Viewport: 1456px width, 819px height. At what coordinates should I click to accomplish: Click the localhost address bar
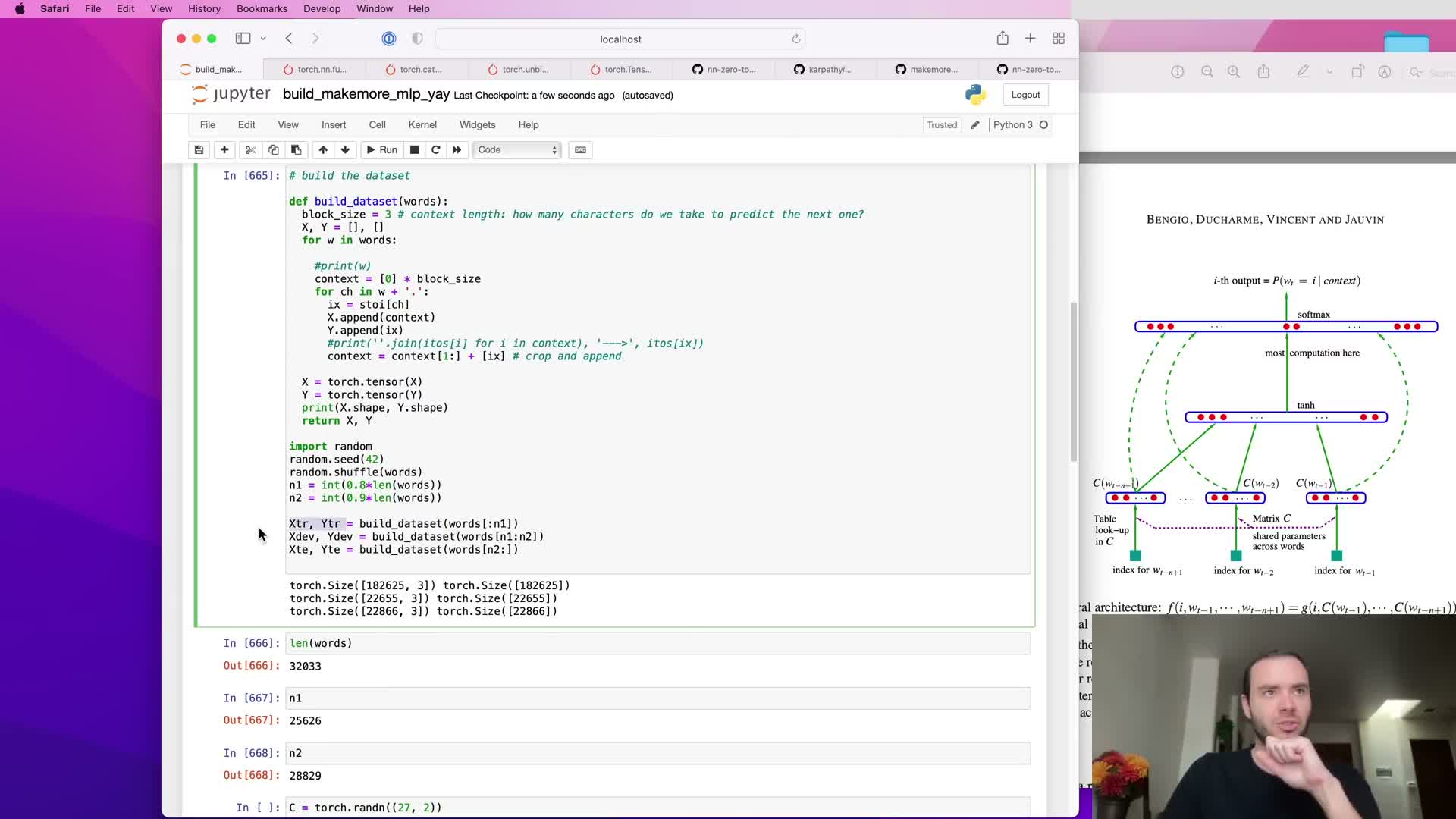coord(620,39)
